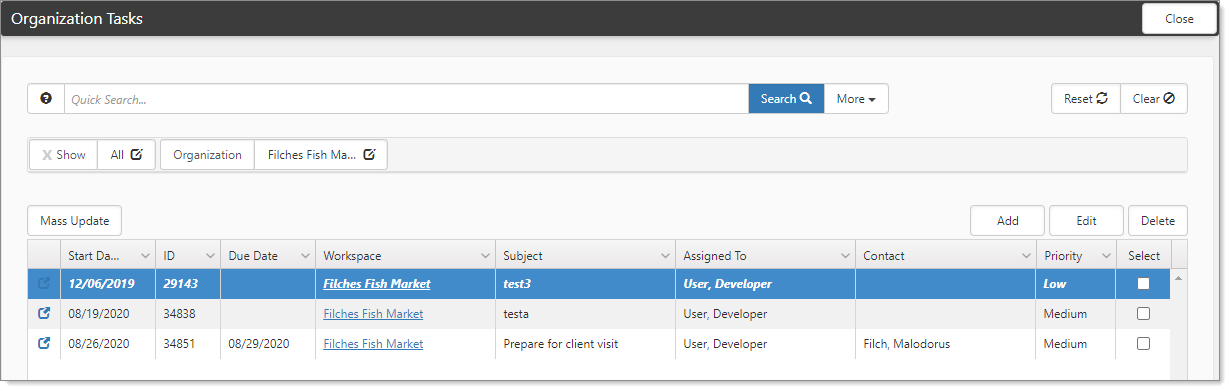Viewport: 1230px width, 391px height.
Task: Open Filches Fish Market link in testa row
Action: (373, 314)
